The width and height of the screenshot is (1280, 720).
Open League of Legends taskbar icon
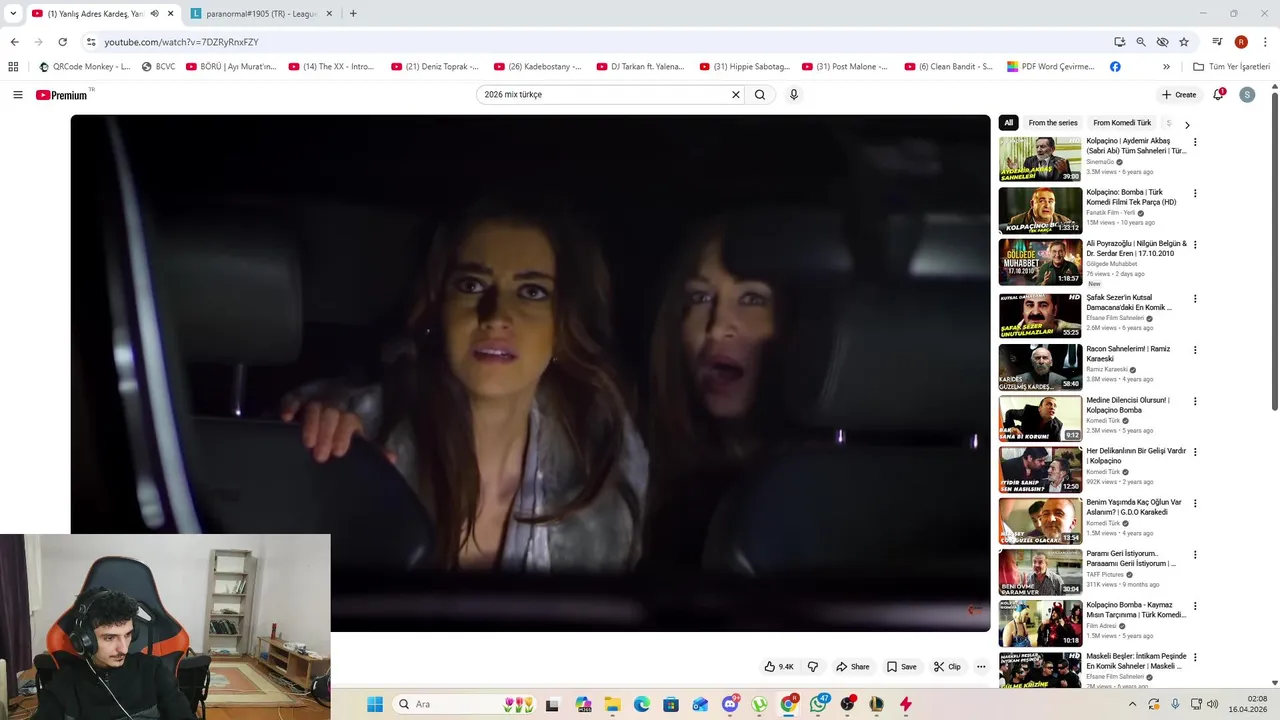(877, 704)
